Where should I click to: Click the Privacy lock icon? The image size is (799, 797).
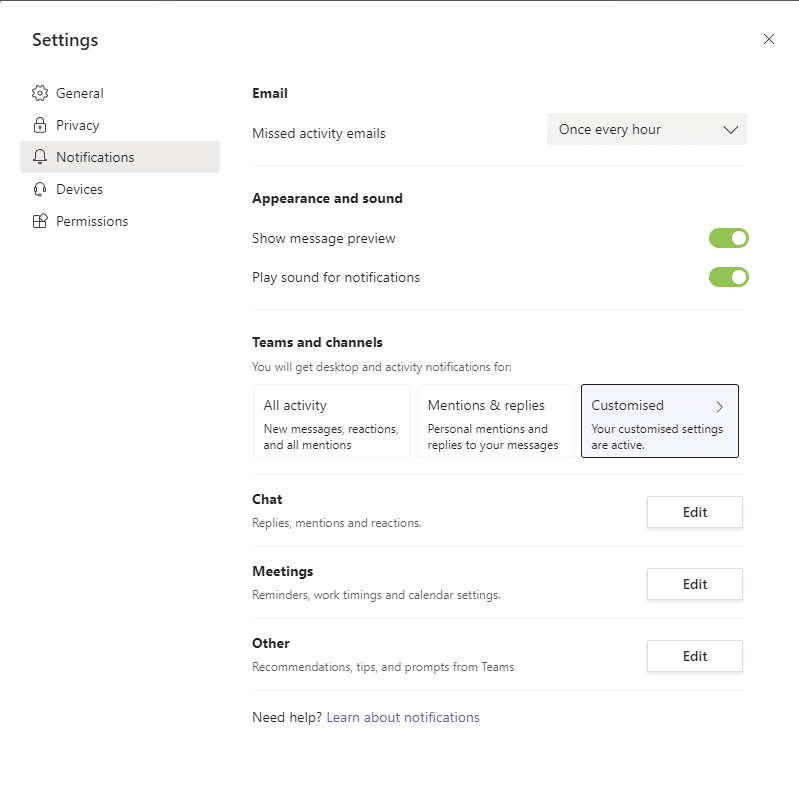[40, 125]
